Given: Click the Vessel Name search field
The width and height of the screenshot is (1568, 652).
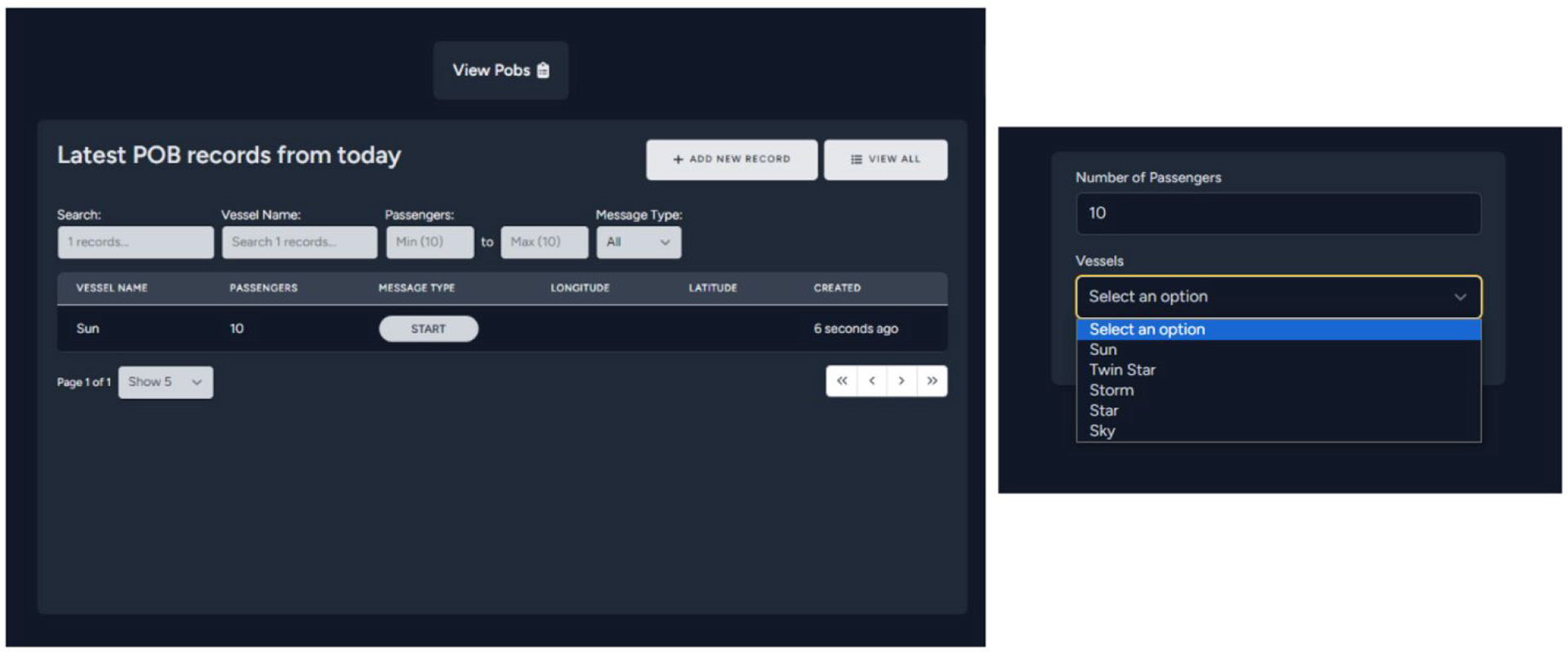Looking at the screenshot, I should tap(299, 242).
